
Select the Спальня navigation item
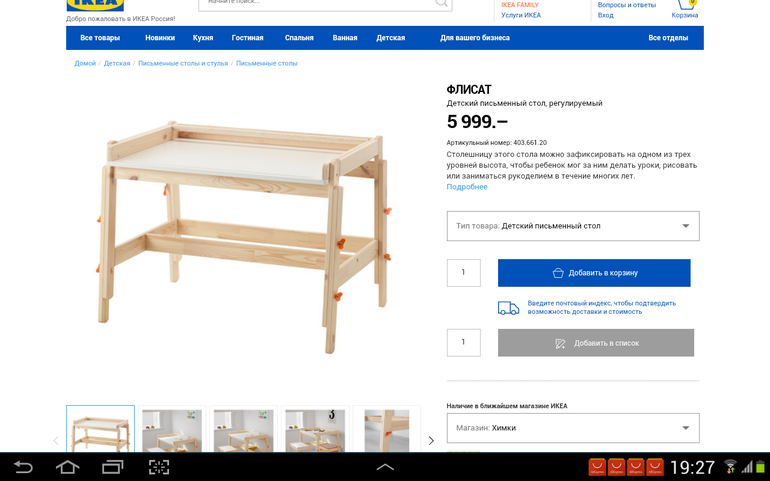299,38
